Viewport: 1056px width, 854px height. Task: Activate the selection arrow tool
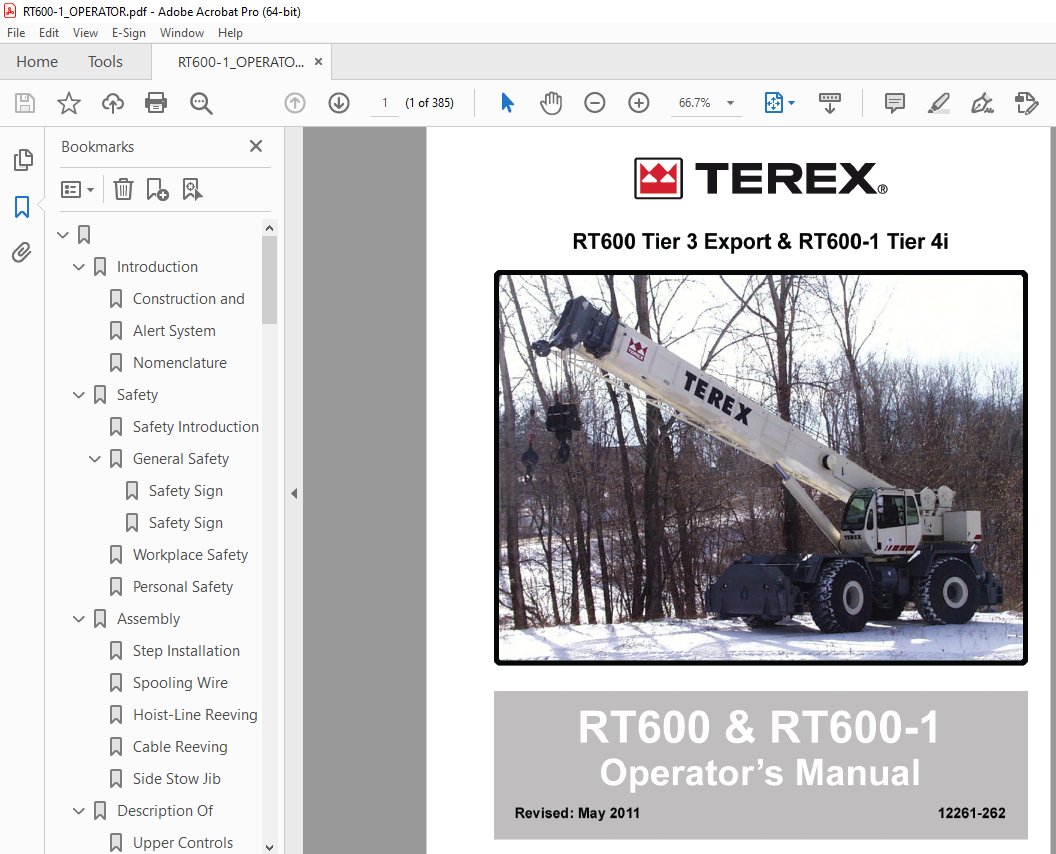(507, 103)
